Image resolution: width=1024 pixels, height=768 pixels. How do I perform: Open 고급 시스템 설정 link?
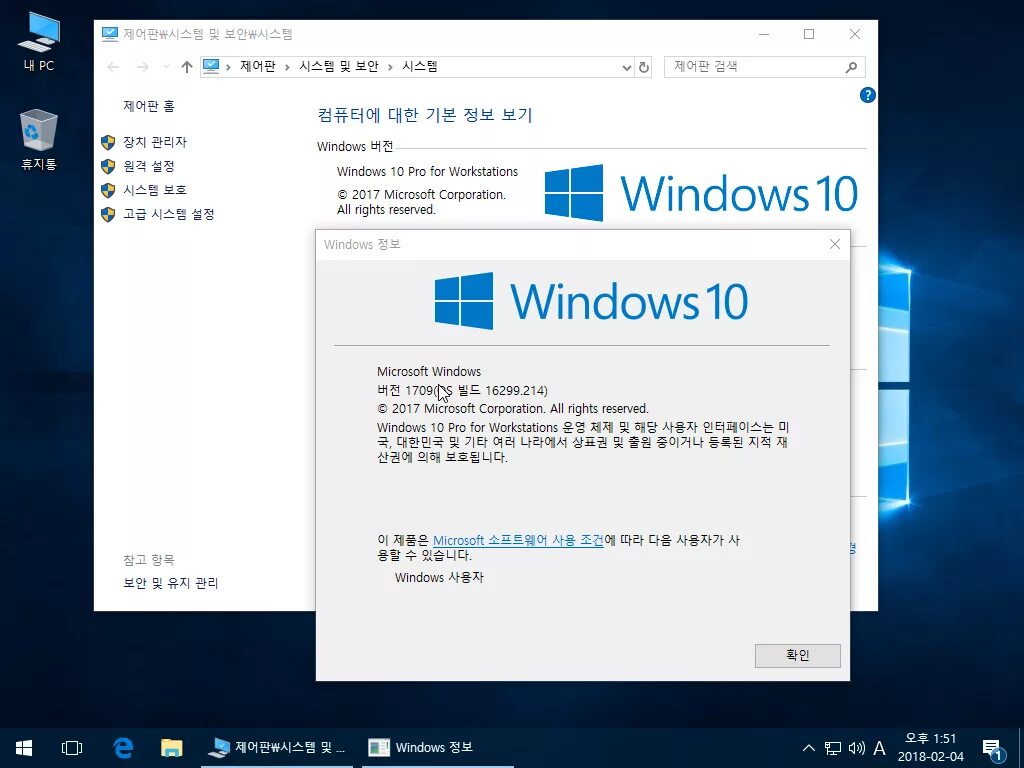tap(168, 214)
